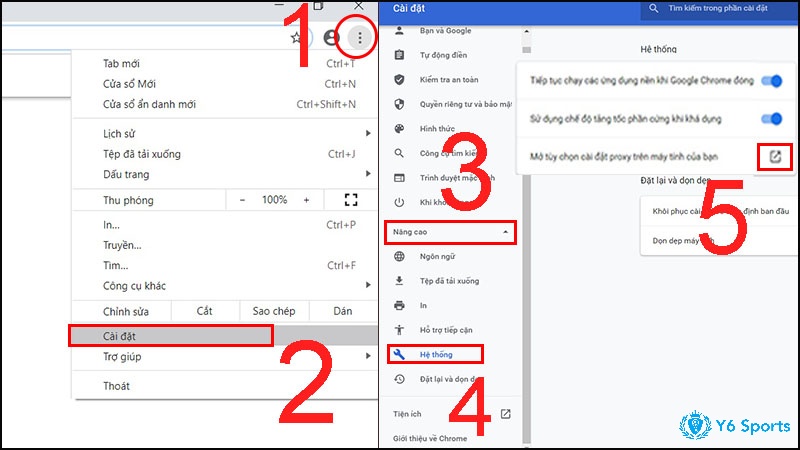The width and height of the screenshot is (800, 450).
Task: Open proxy settings external link icon
Action: (775, 157)
